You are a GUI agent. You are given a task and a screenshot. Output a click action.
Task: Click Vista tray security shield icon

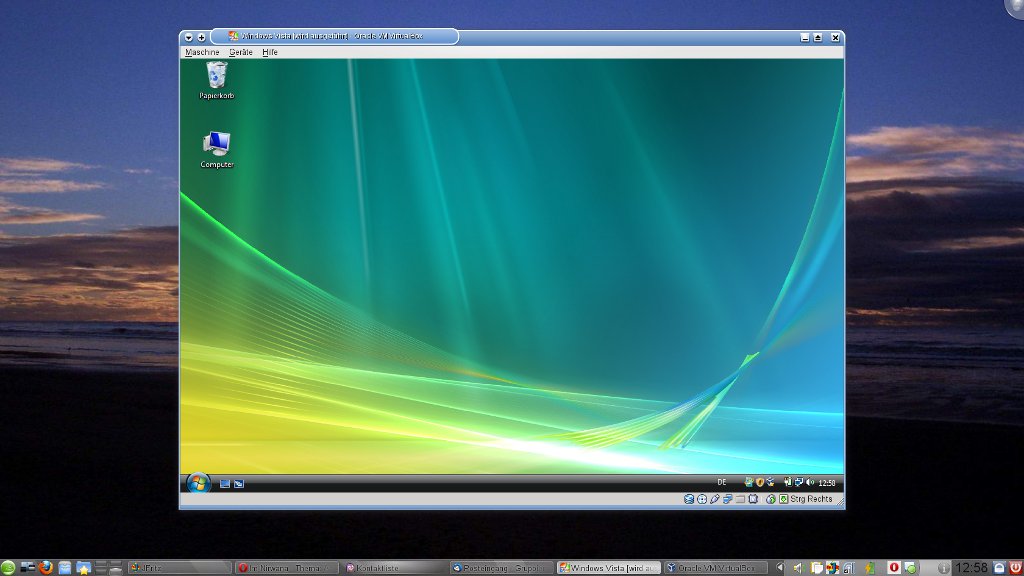coord(760,482)
